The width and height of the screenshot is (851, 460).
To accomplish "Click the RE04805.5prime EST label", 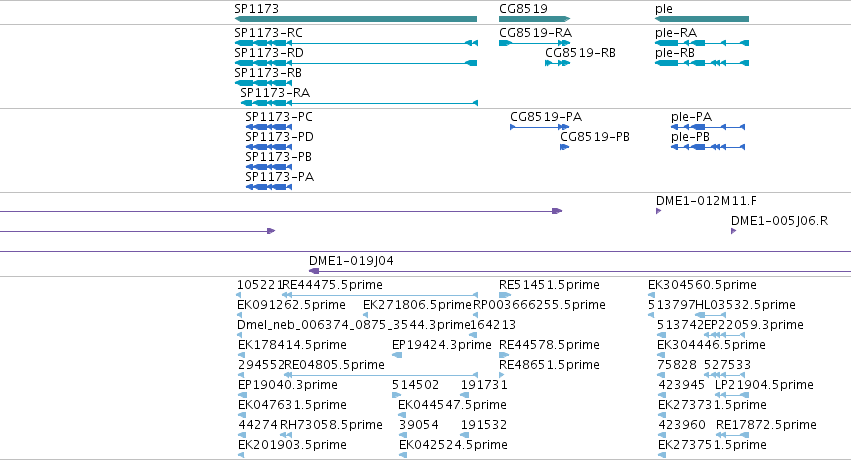I will (334, 365).
